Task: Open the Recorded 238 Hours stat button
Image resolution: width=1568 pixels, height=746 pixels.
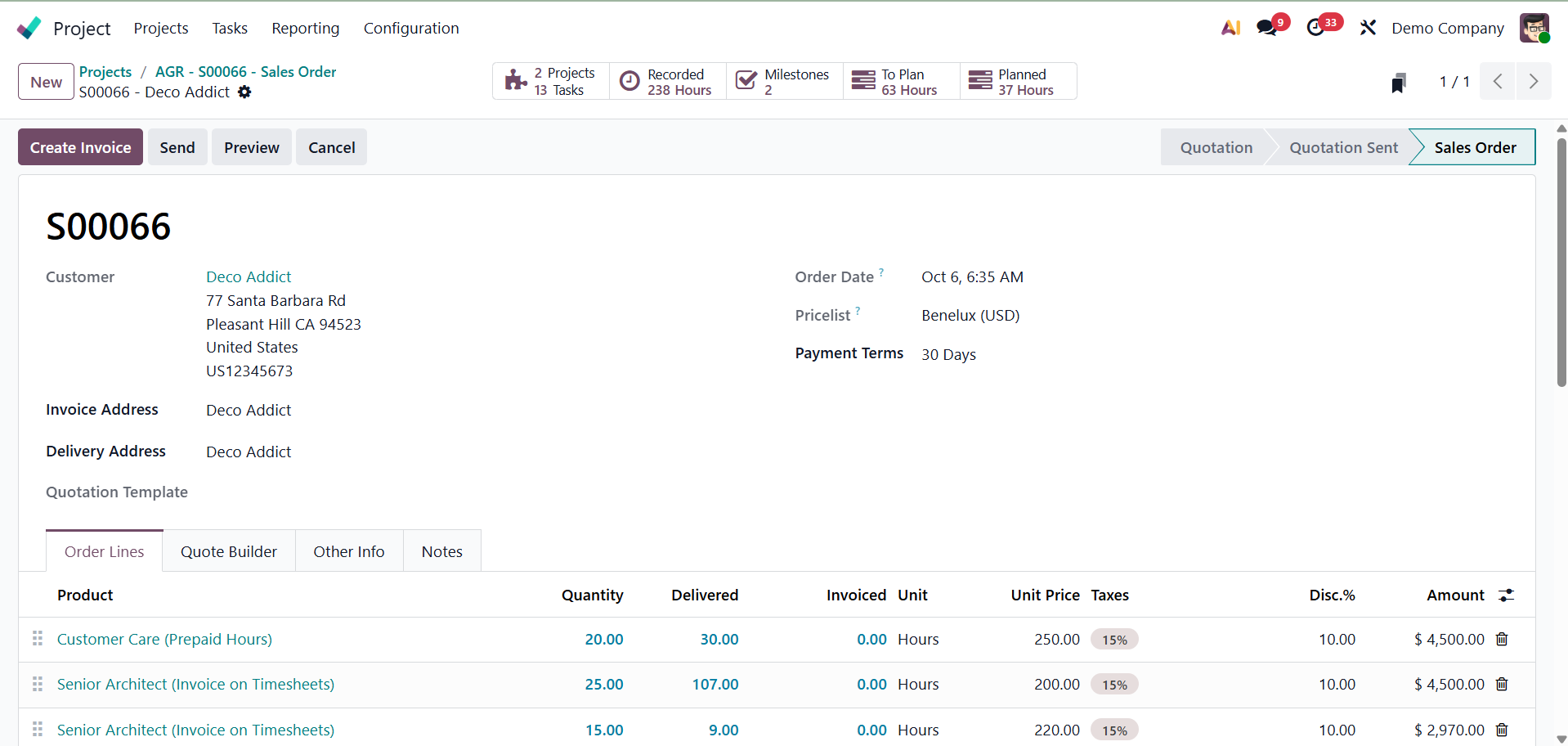Action: [x=667, y=82]
